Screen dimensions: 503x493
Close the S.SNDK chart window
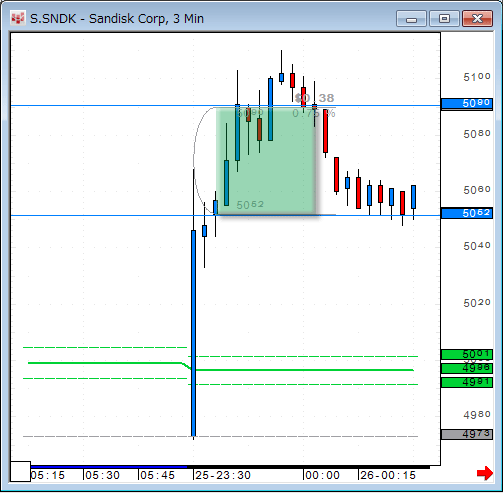477,18
